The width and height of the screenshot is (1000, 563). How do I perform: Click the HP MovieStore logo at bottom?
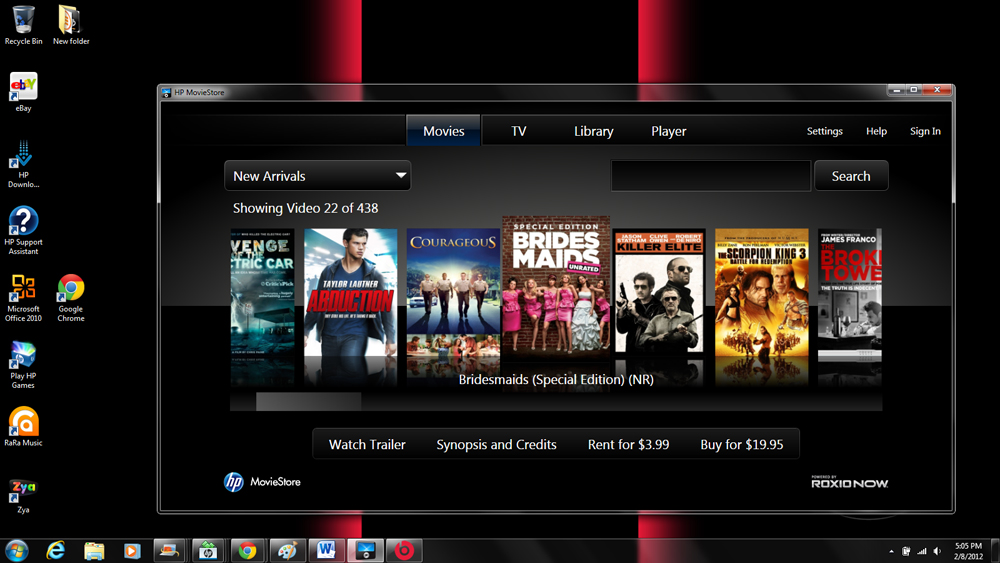262,482
